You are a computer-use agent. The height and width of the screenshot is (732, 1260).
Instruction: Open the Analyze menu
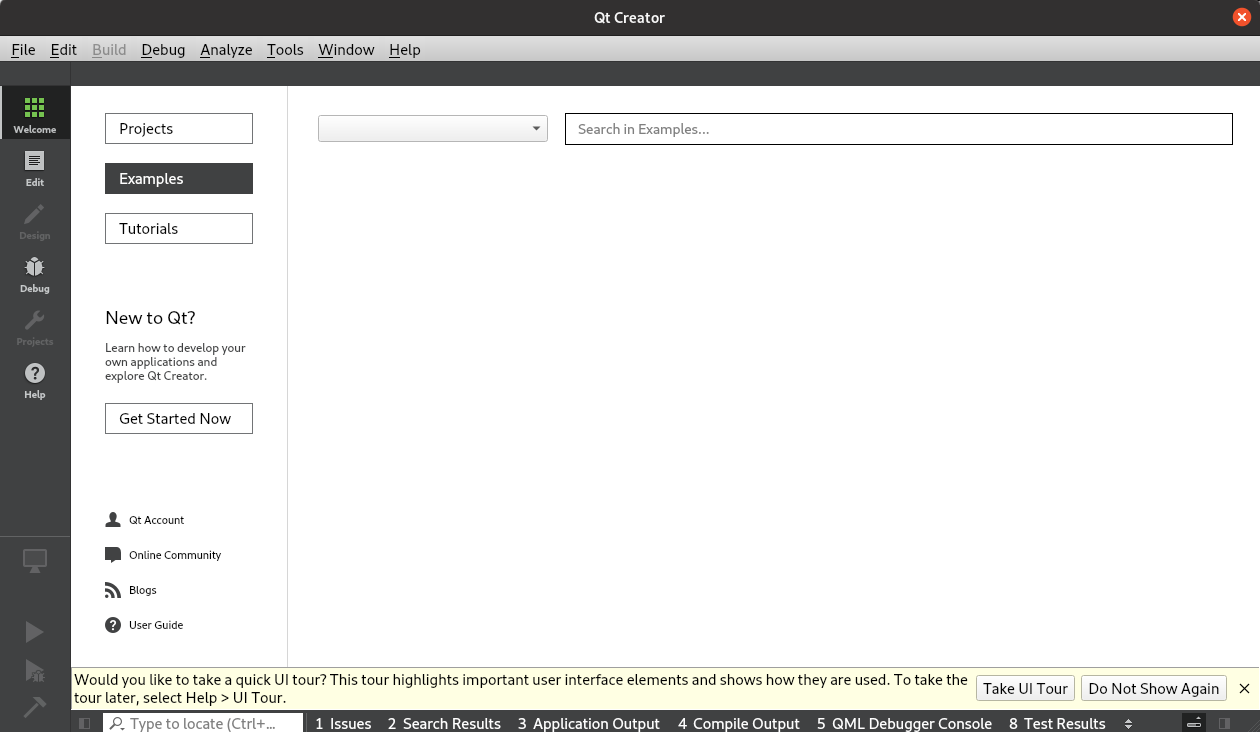pyautogui.click(x=226, y=49)
